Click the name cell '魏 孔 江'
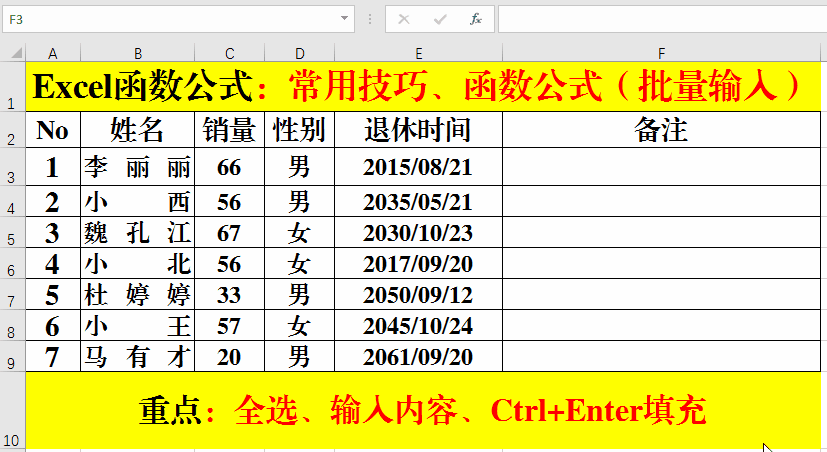 click(138, 232)
